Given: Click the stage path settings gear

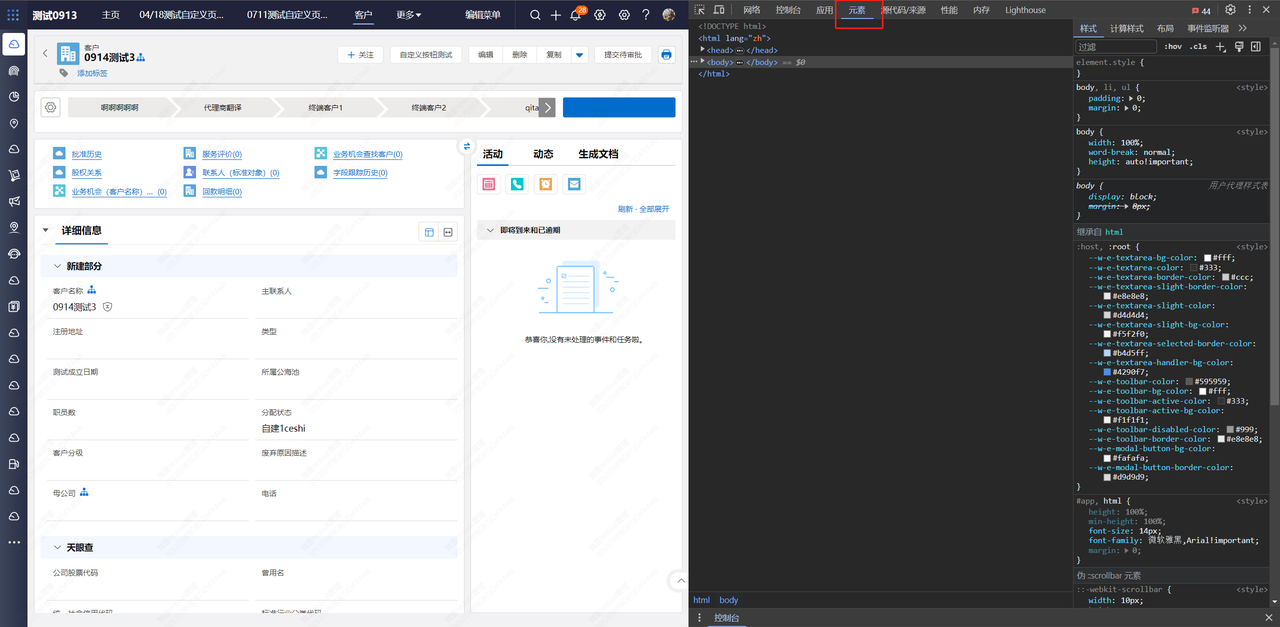Looking at the screenshot, I should [x=50, y=107].
